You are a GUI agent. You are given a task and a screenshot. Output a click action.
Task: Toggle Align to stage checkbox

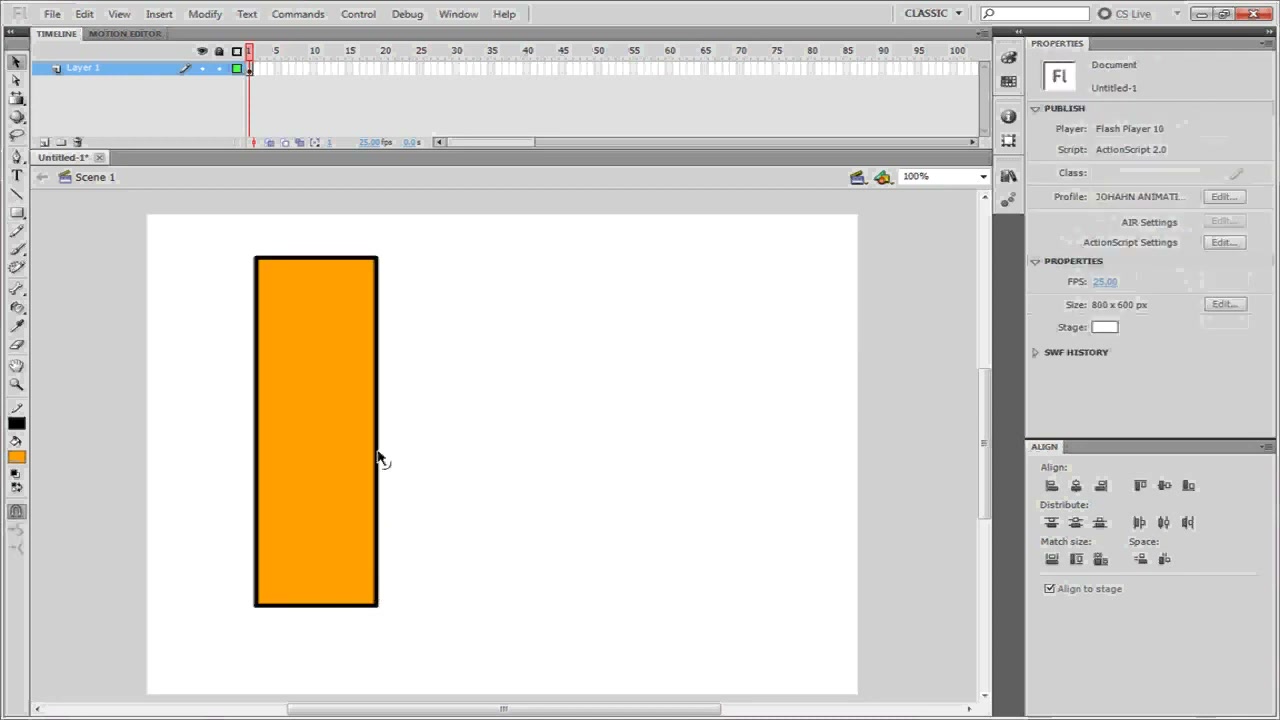[x=1050, y=589]
